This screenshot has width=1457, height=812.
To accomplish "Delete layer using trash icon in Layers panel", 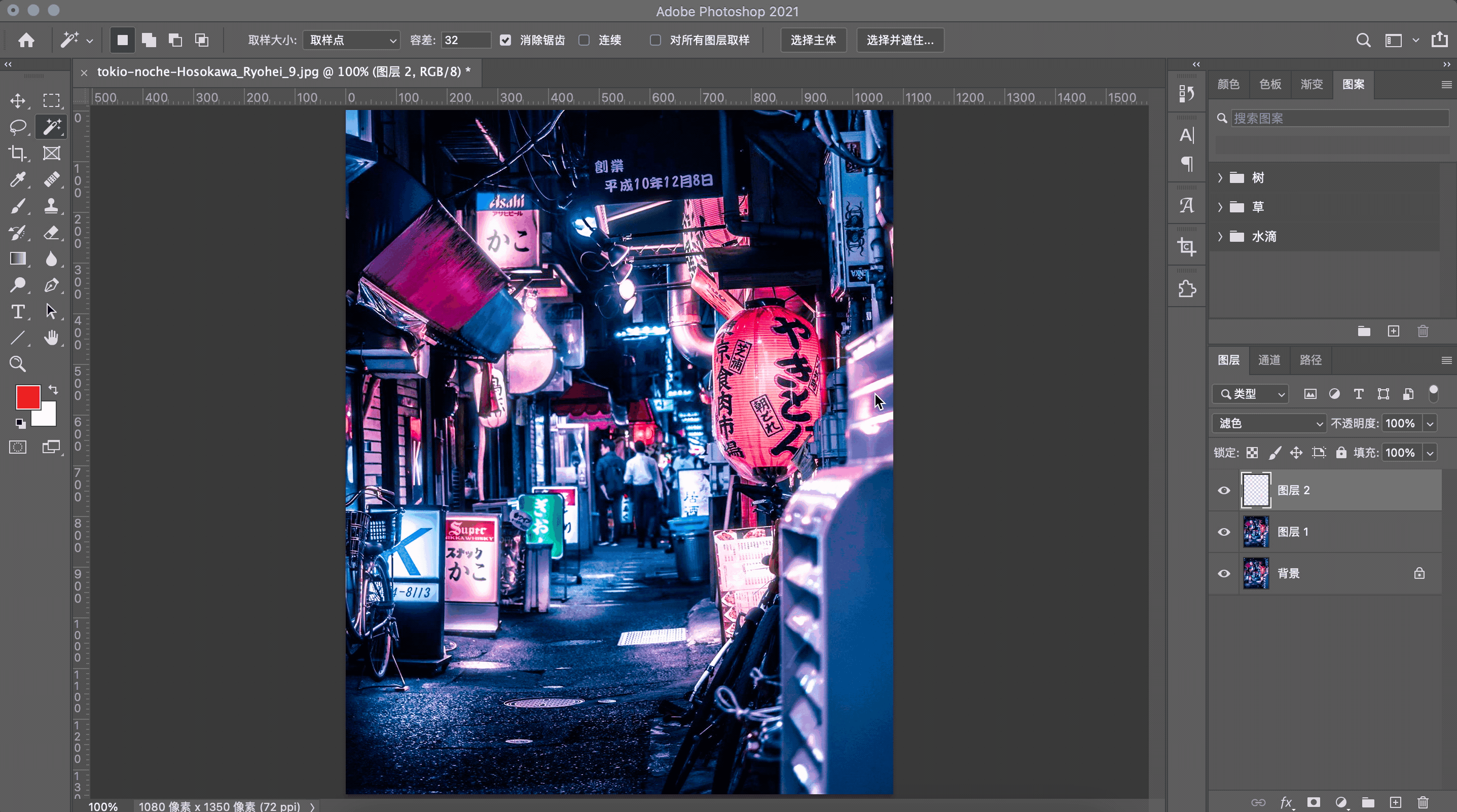I will [x=1423, y=802].
